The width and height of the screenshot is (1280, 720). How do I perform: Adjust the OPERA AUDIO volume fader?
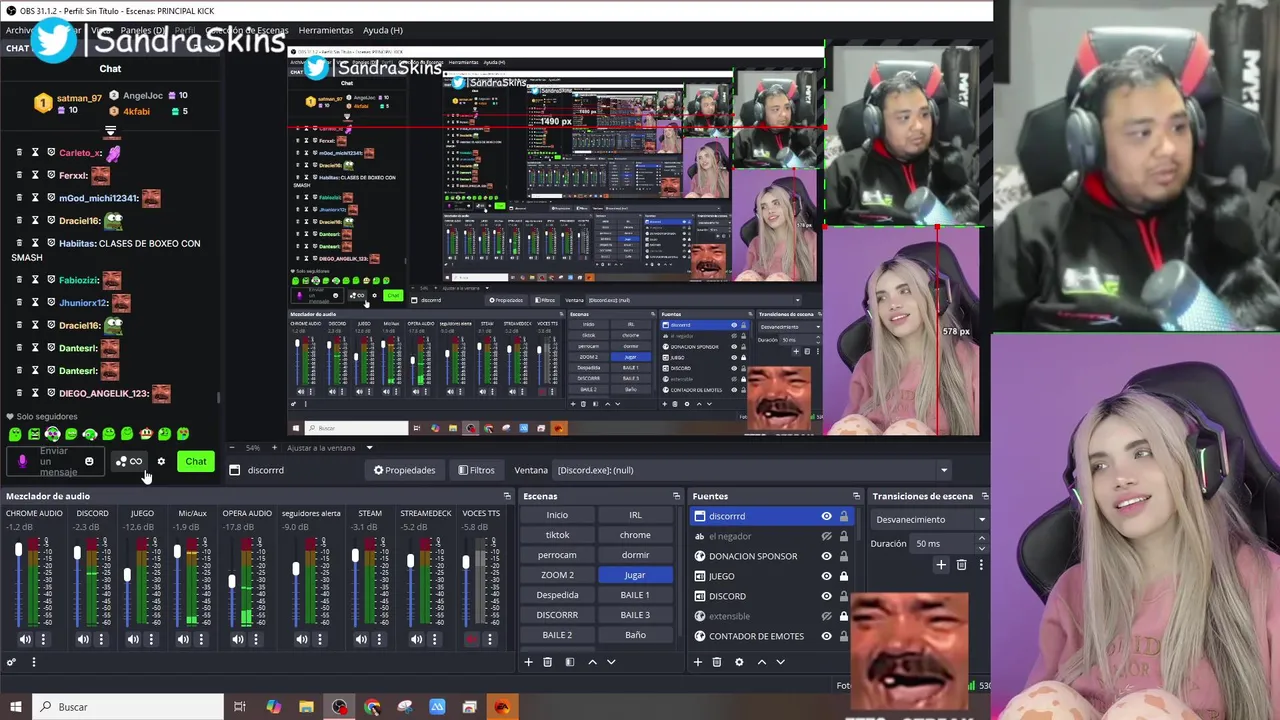pyautogui.click(x=232, y=582)
